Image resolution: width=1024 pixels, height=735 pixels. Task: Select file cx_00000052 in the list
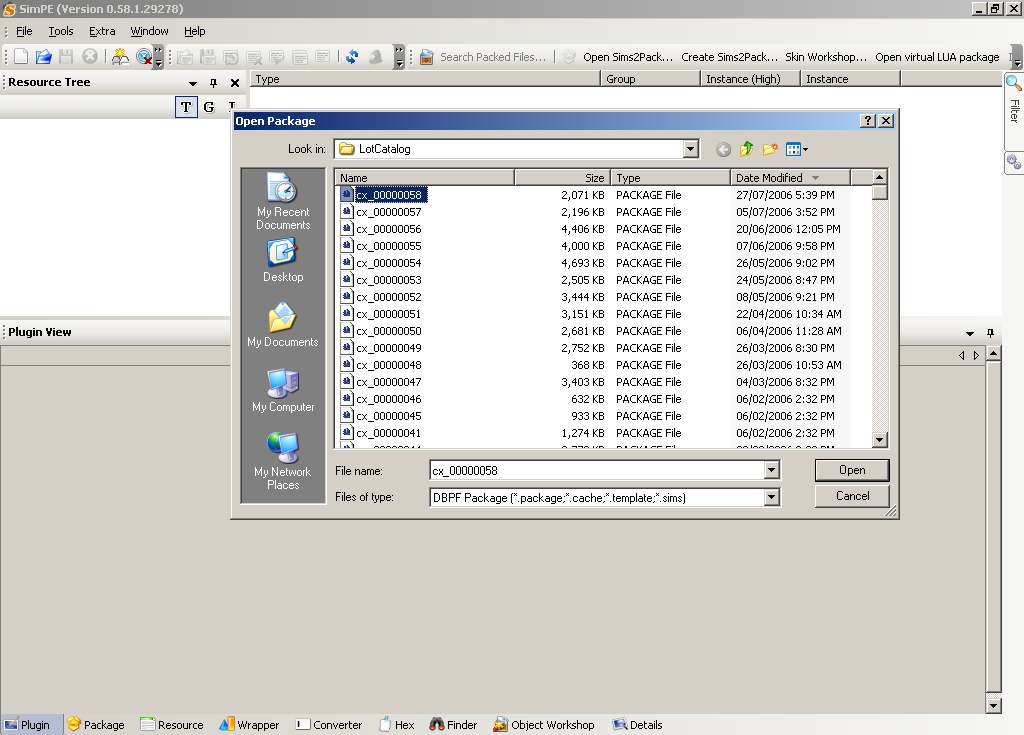(388, 297)
